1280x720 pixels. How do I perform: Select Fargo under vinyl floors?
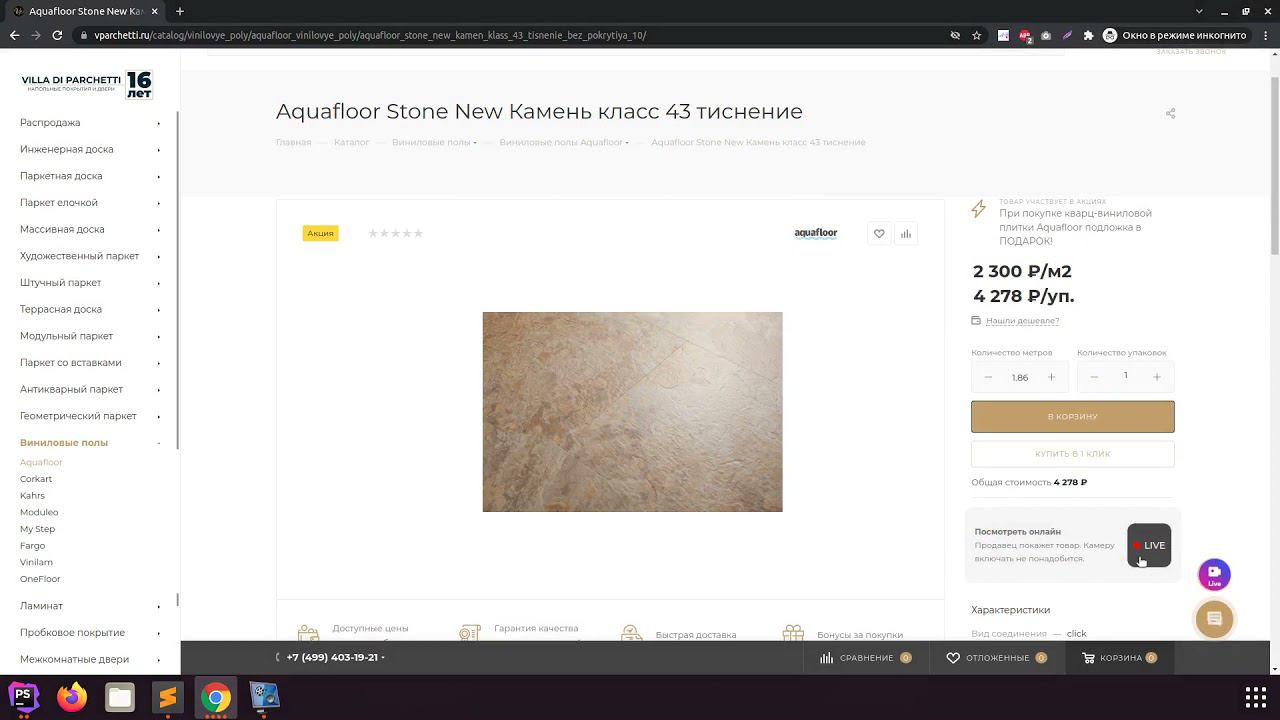(32, 546)
